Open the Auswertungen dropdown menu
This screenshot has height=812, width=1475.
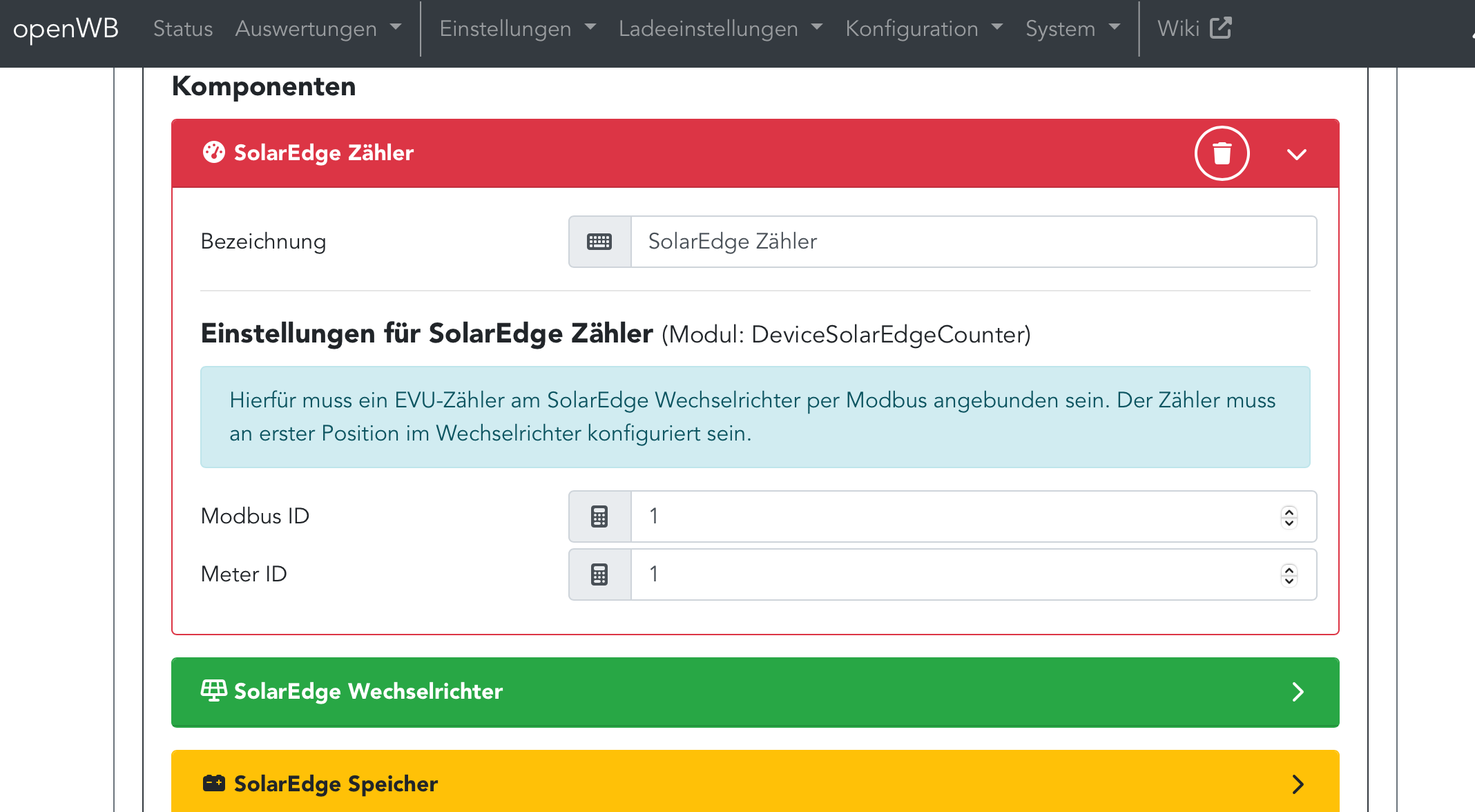point(318,28)
